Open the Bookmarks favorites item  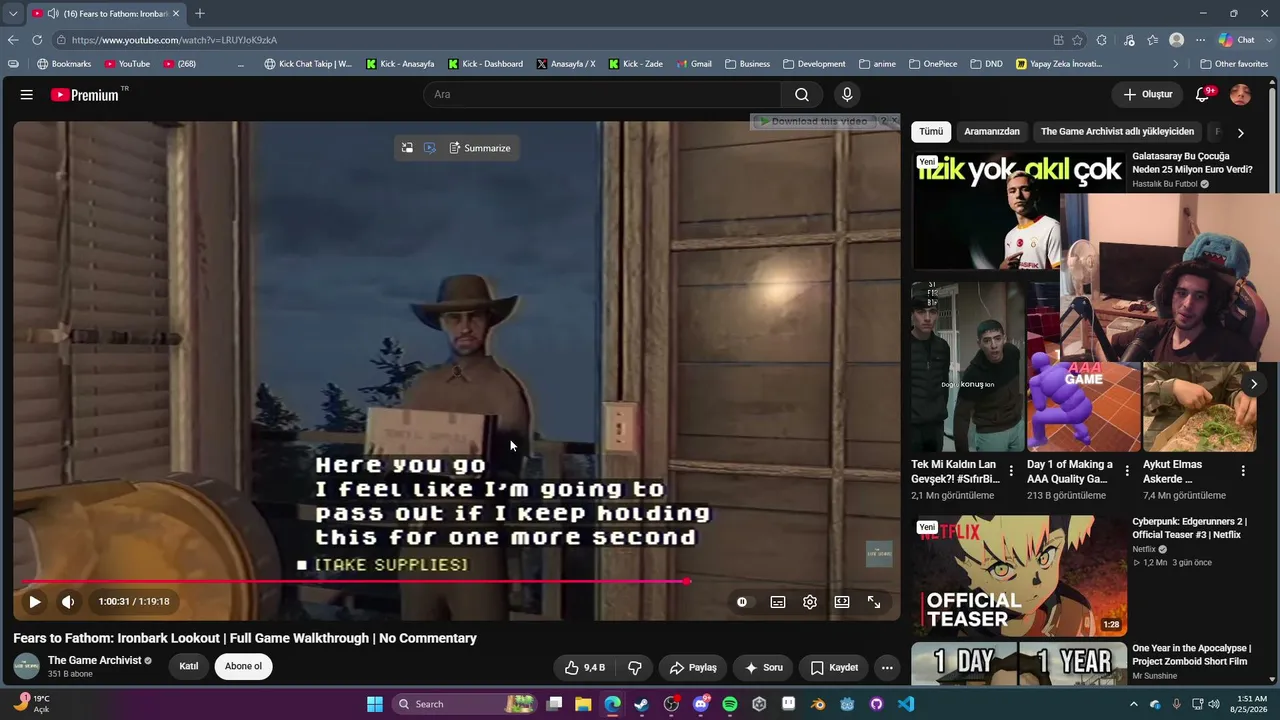point(64,64)
